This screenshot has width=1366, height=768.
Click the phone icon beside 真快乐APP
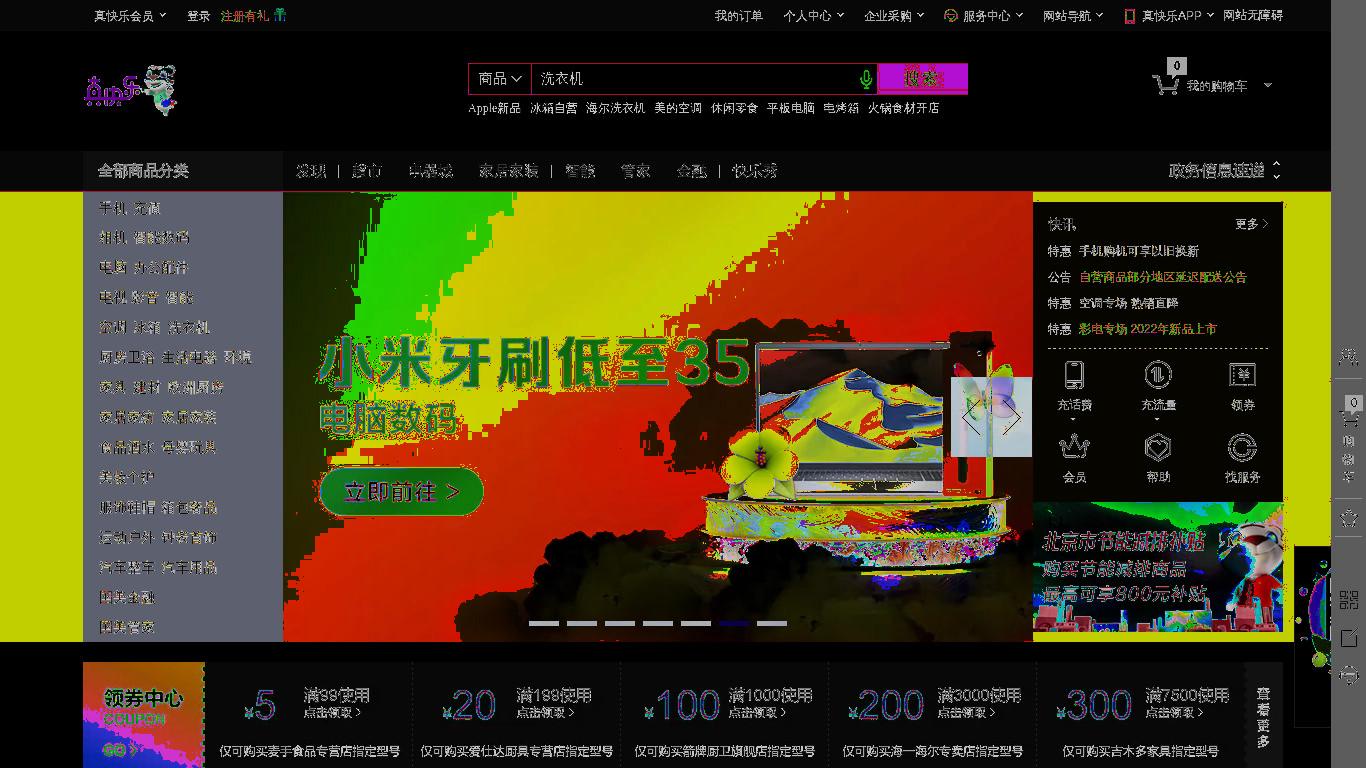coord(1130,16)
